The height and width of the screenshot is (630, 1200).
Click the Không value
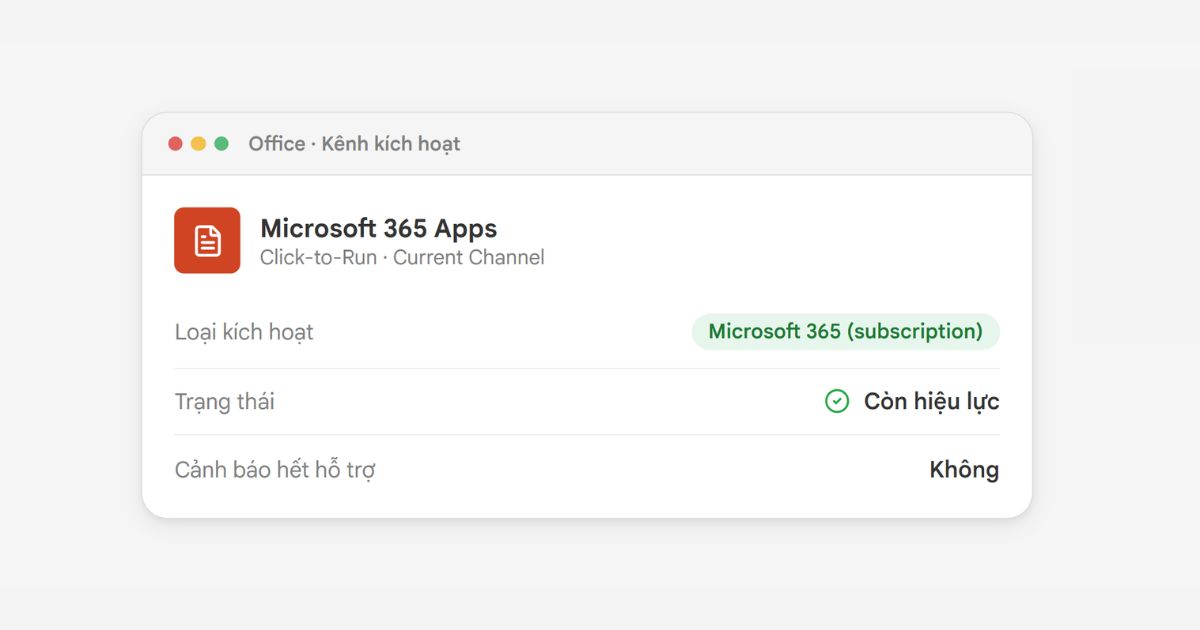pos(964,470)
